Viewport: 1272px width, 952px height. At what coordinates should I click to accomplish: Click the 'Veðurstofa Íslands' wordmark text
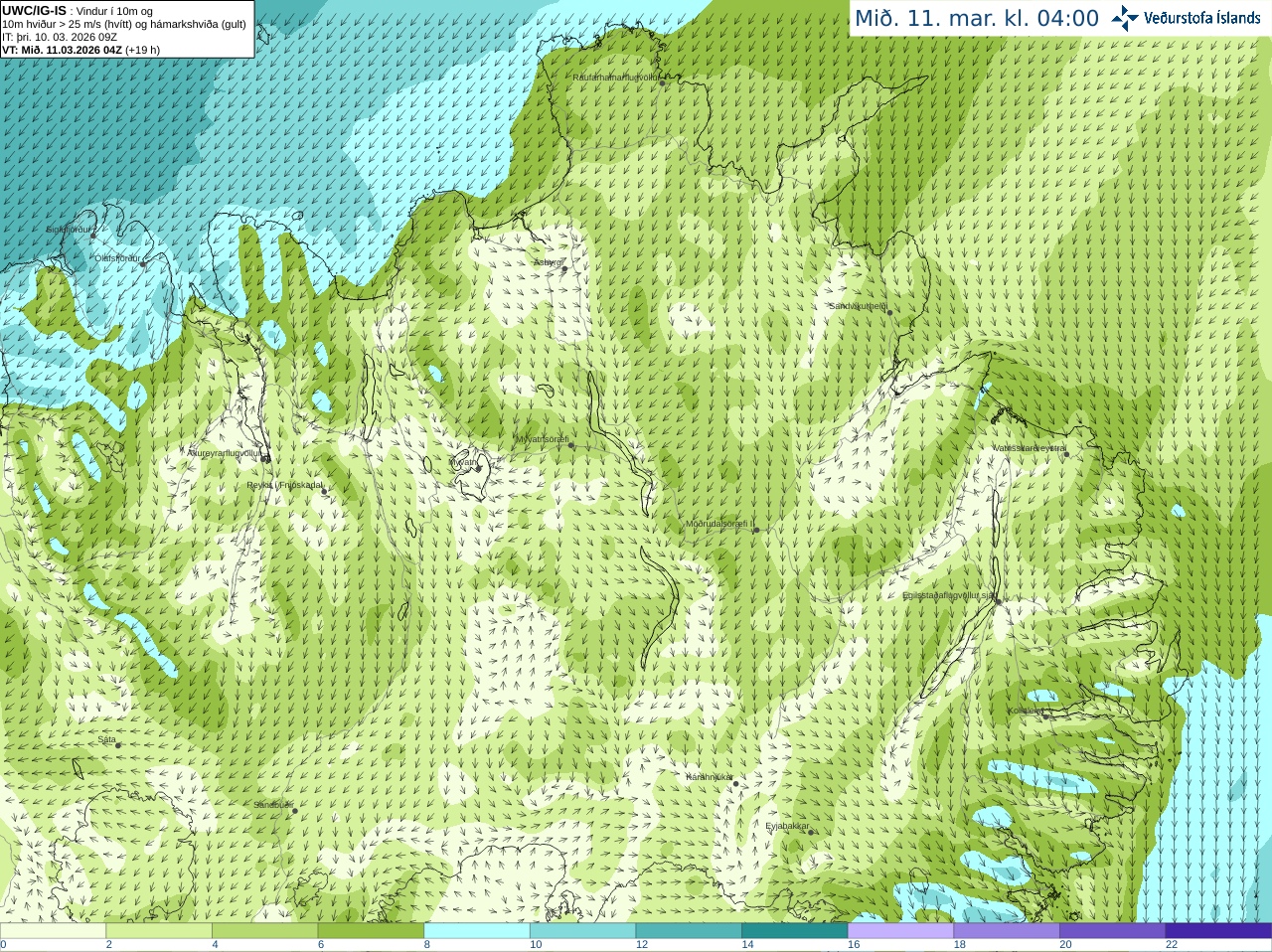click(x=1202, y=18)
